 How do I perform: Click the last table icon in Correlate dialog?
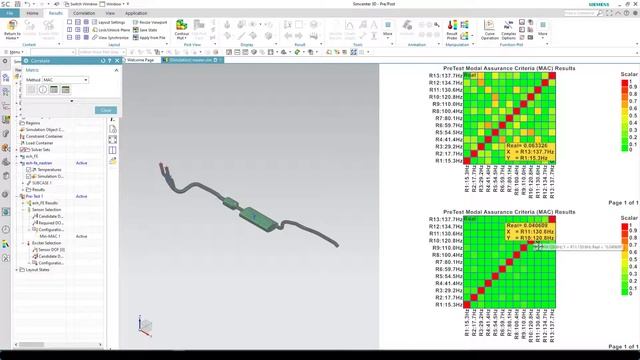(65, 89)
